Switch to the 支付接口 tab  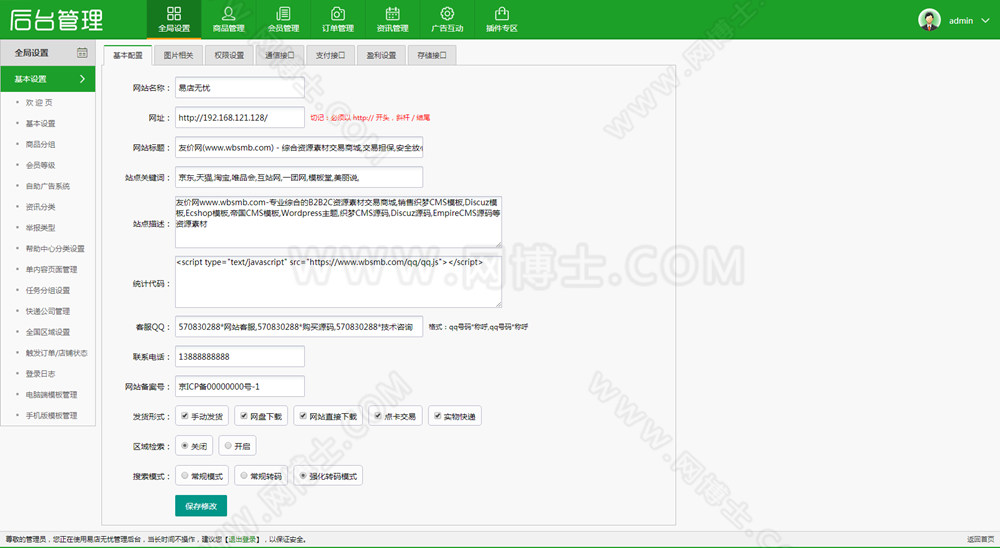[330, 56]
